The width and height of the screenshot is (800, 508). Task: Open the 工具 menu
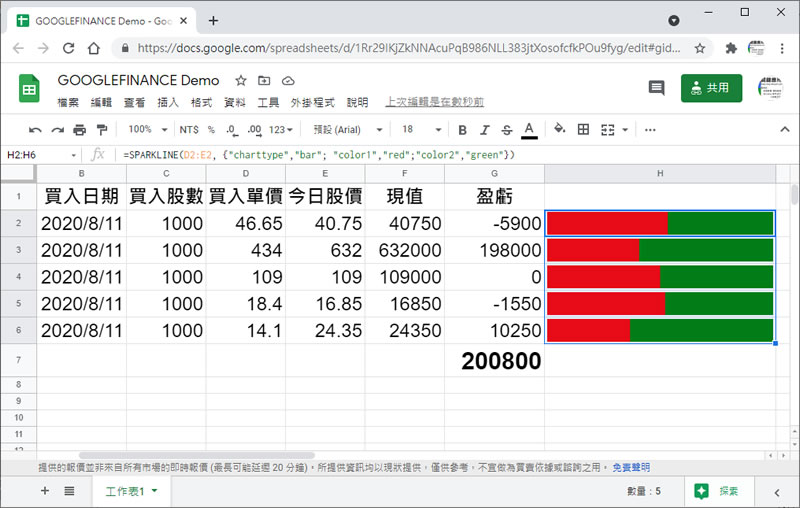(x=268, y=103)
